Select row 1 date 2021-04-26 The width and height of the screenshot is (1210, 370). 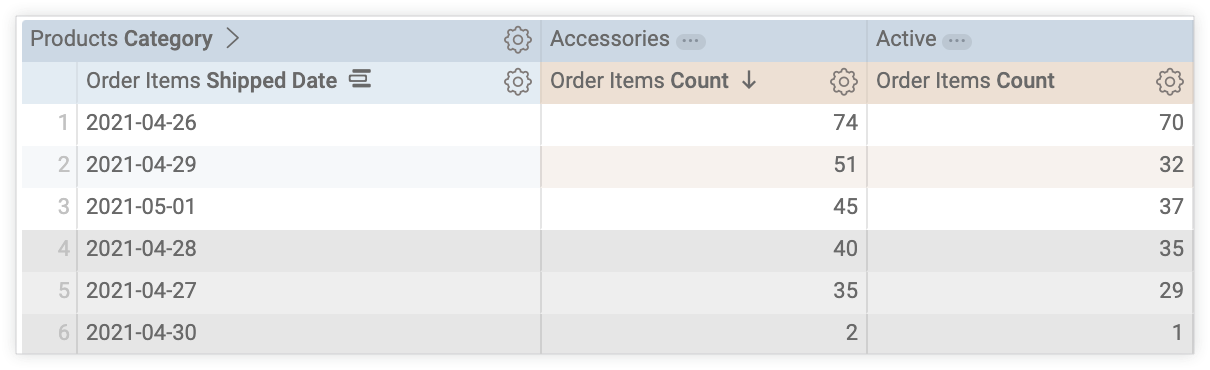(141, 123)
